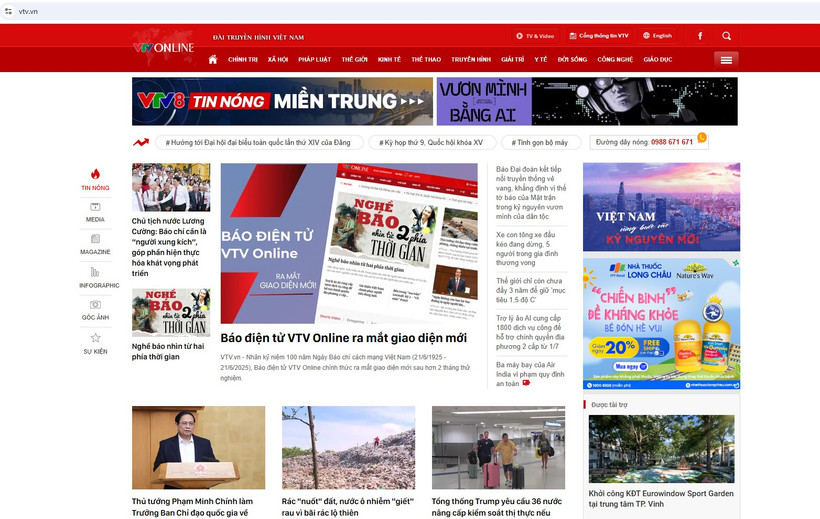Open the Kinh Tế menu item
The width and height of the screenshot is (820, 519).
click(389, 60)
